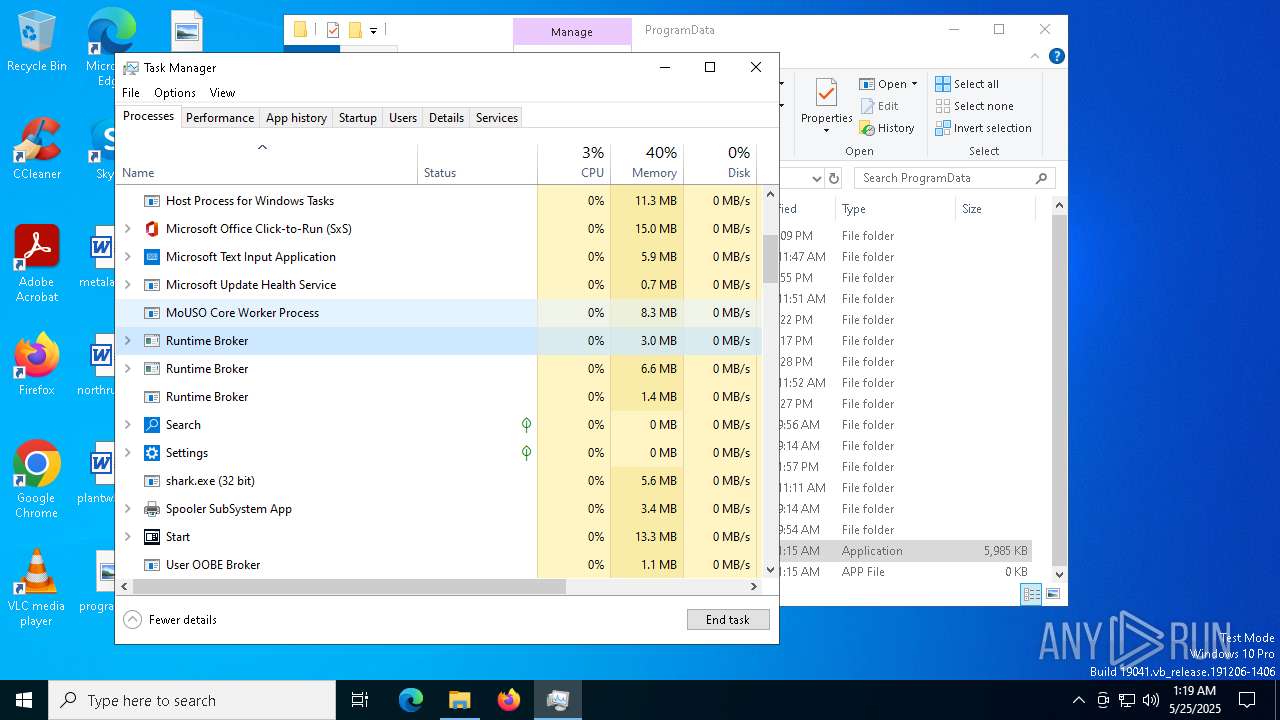Show hidden system tray icons
Viewport: 1280px width, 720px height.
(1078, 700)
